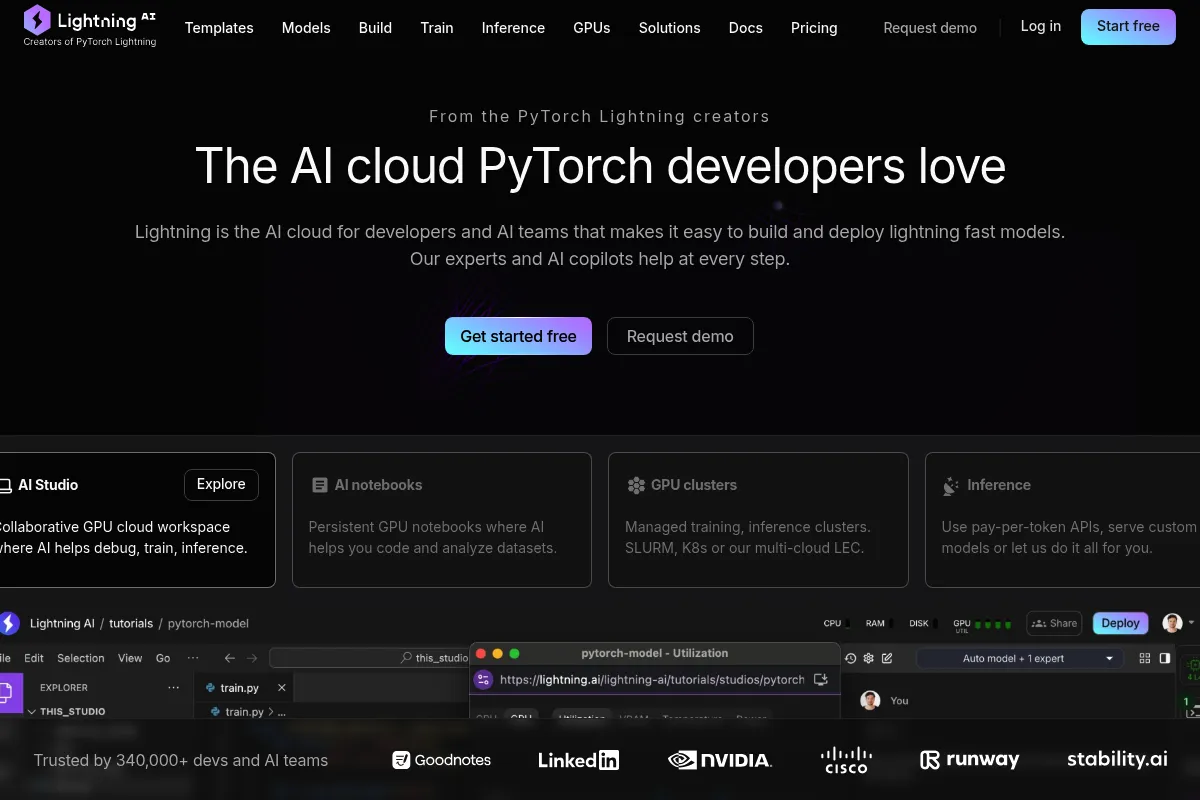Click train.py in the editor breadcrumb
This screenshot has width=1200, height=800.
(244, 712)
